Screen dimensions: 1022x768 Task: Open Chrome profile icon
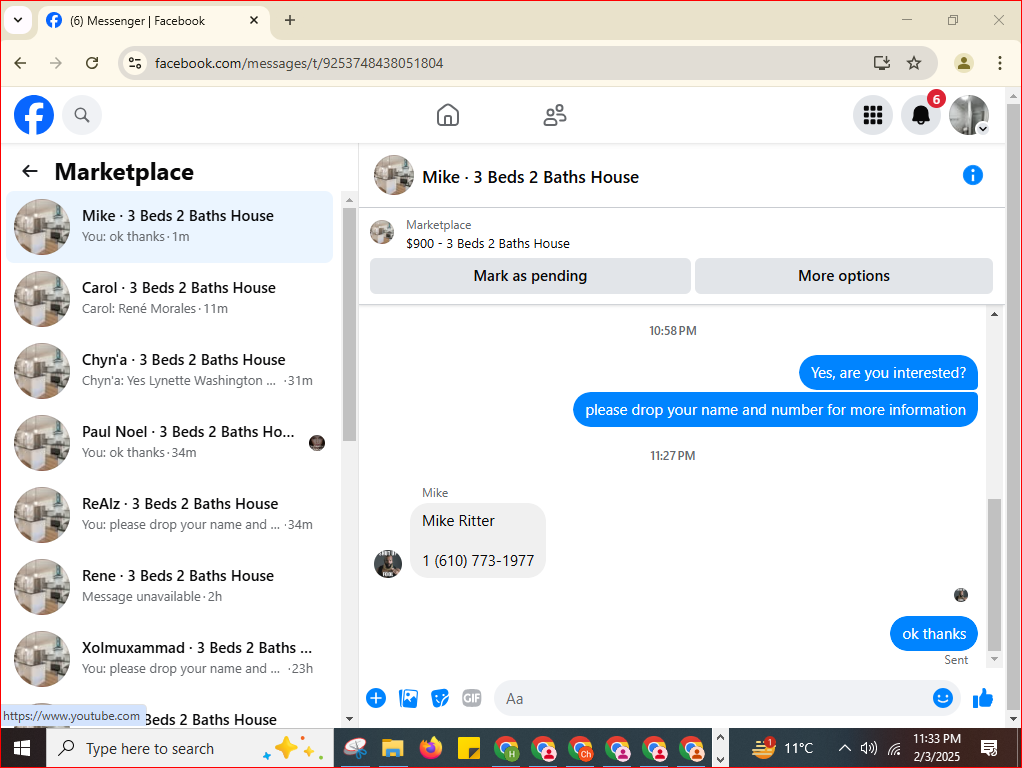963,63
